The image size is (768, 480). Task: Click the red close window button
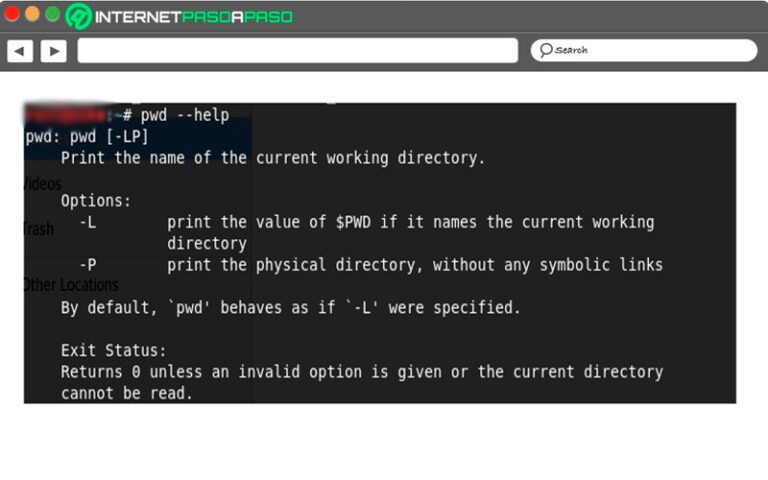click(x=12, y=14)
